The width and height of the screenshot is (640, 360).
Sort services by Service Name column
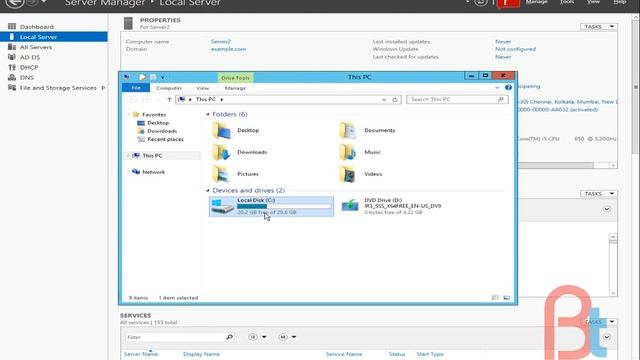pos(344,354)
